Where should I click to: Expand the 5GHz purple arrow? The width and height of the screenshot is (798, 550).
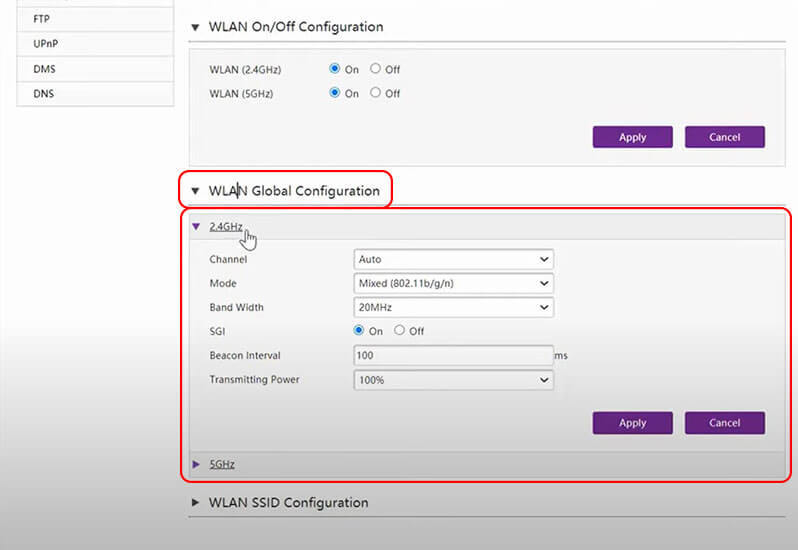(196, 465)
